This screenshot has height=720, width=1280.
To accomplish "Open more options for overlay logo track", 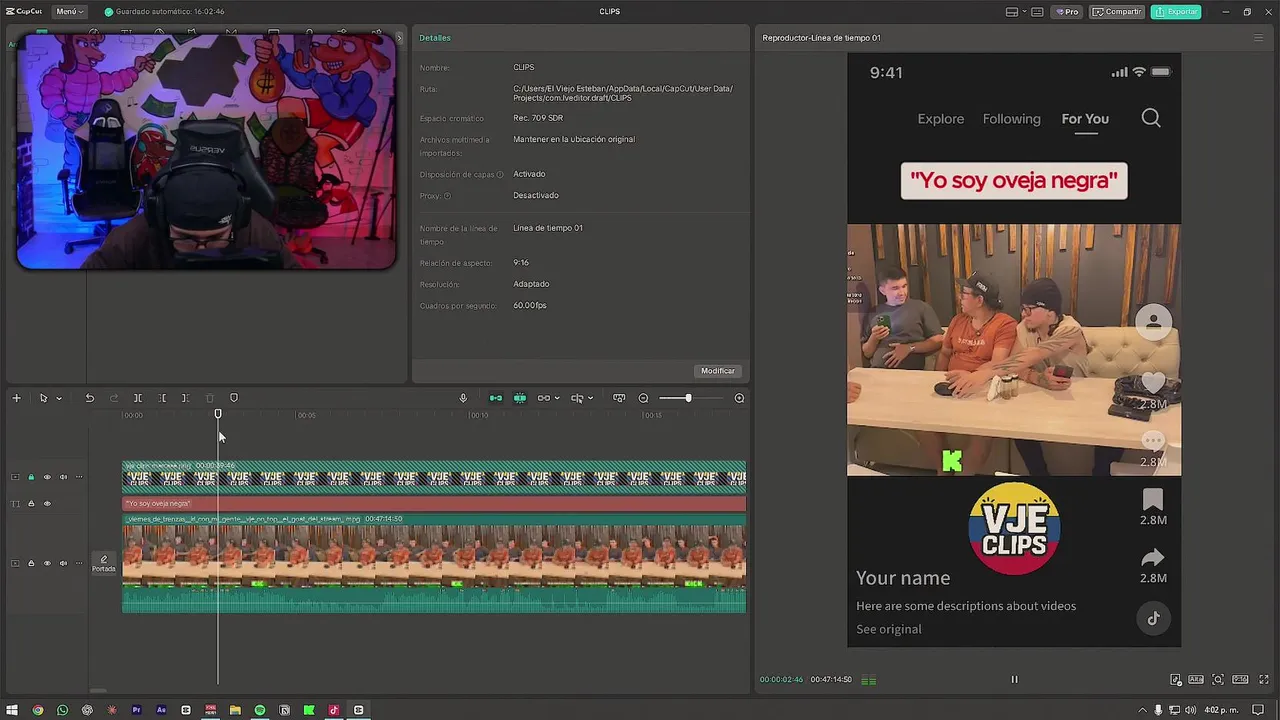I will tap(79, 477).
